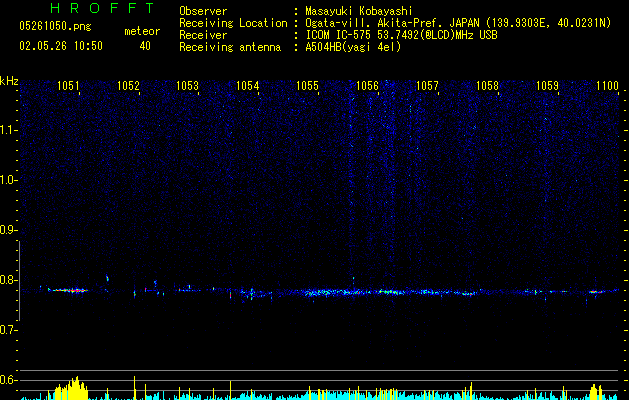
Task: Click the Observer label
Action: click(x=203, y=11)
